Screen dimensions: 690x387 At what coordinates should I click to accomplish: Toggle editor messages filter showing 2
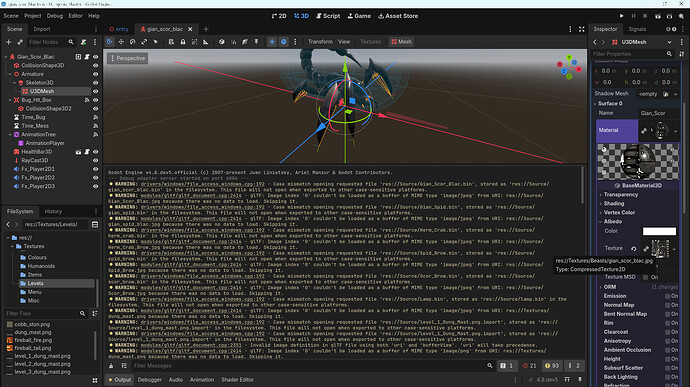click(x=574, y=366)
